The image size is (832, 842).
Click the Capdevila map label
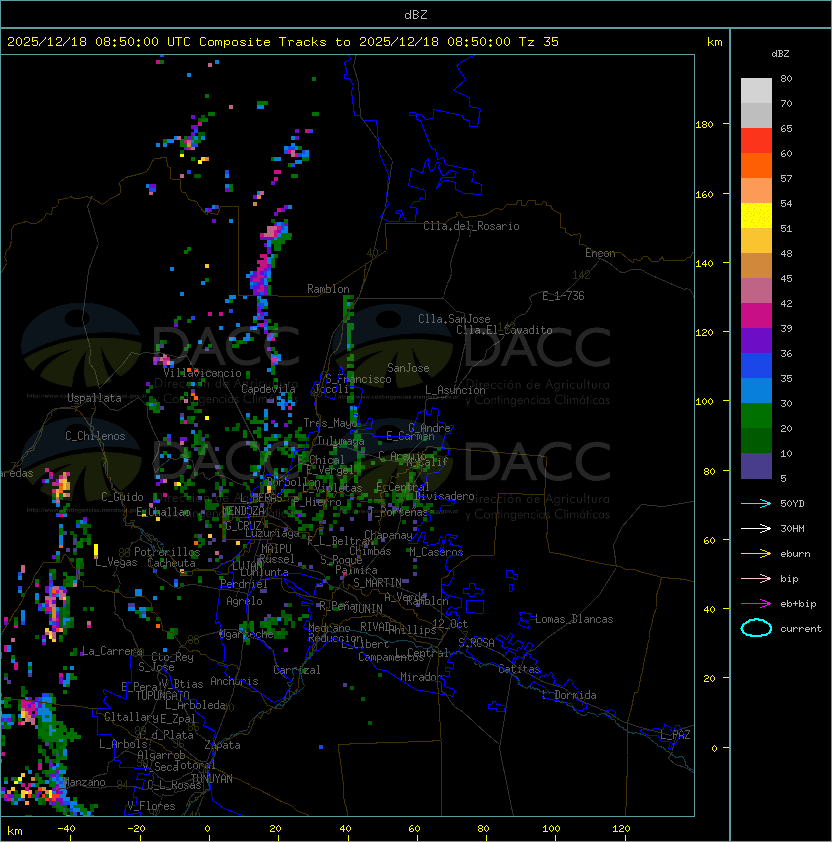(268, 388)
